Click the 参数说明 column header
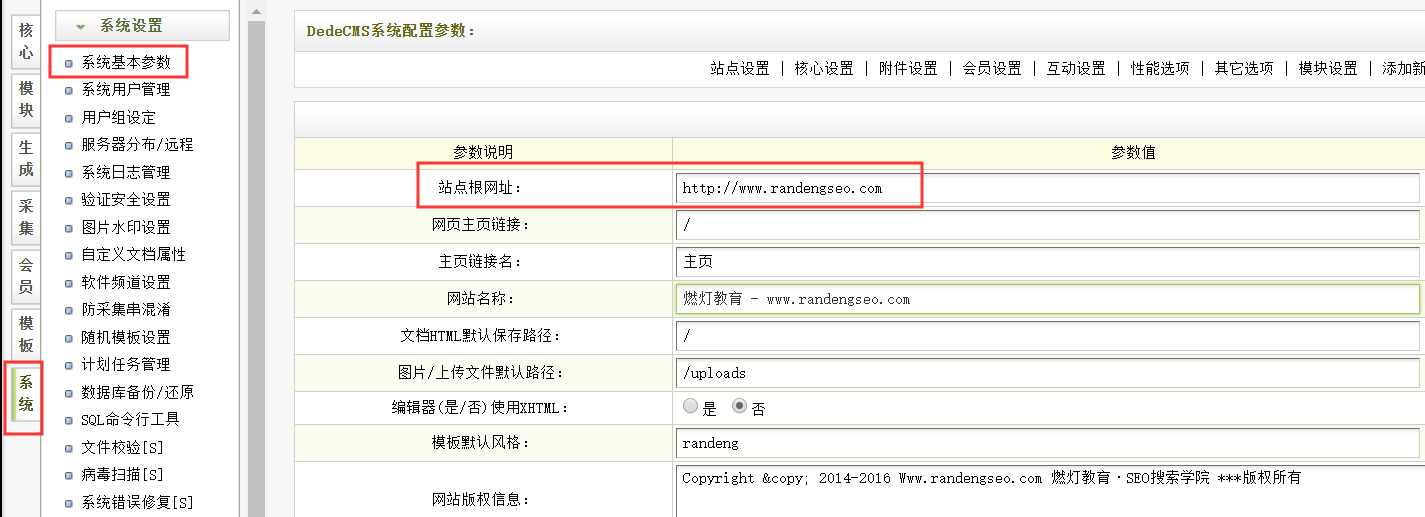Screen dimensions: 1425x517 coord(483,153)
